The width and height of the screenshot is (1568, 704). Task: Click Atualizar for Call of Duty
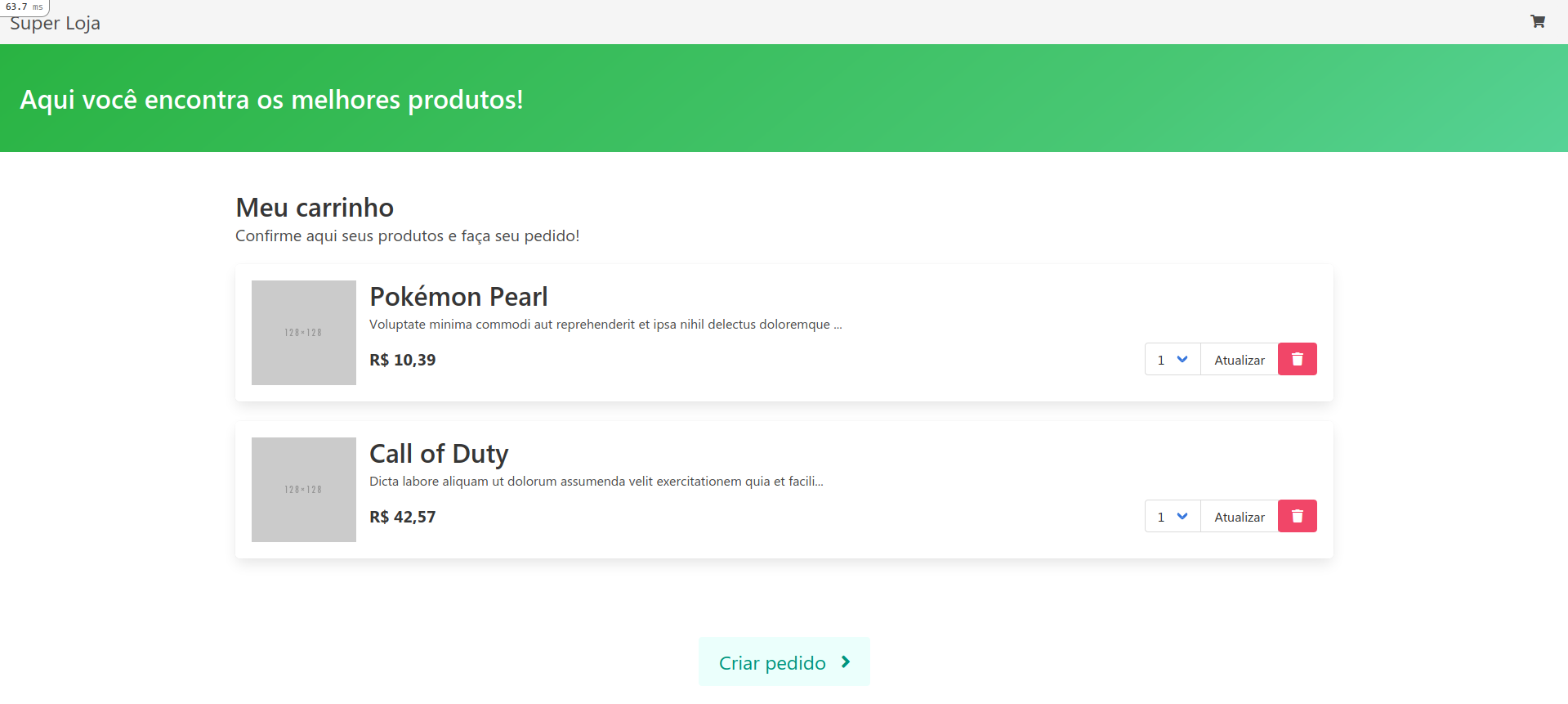1239,516
